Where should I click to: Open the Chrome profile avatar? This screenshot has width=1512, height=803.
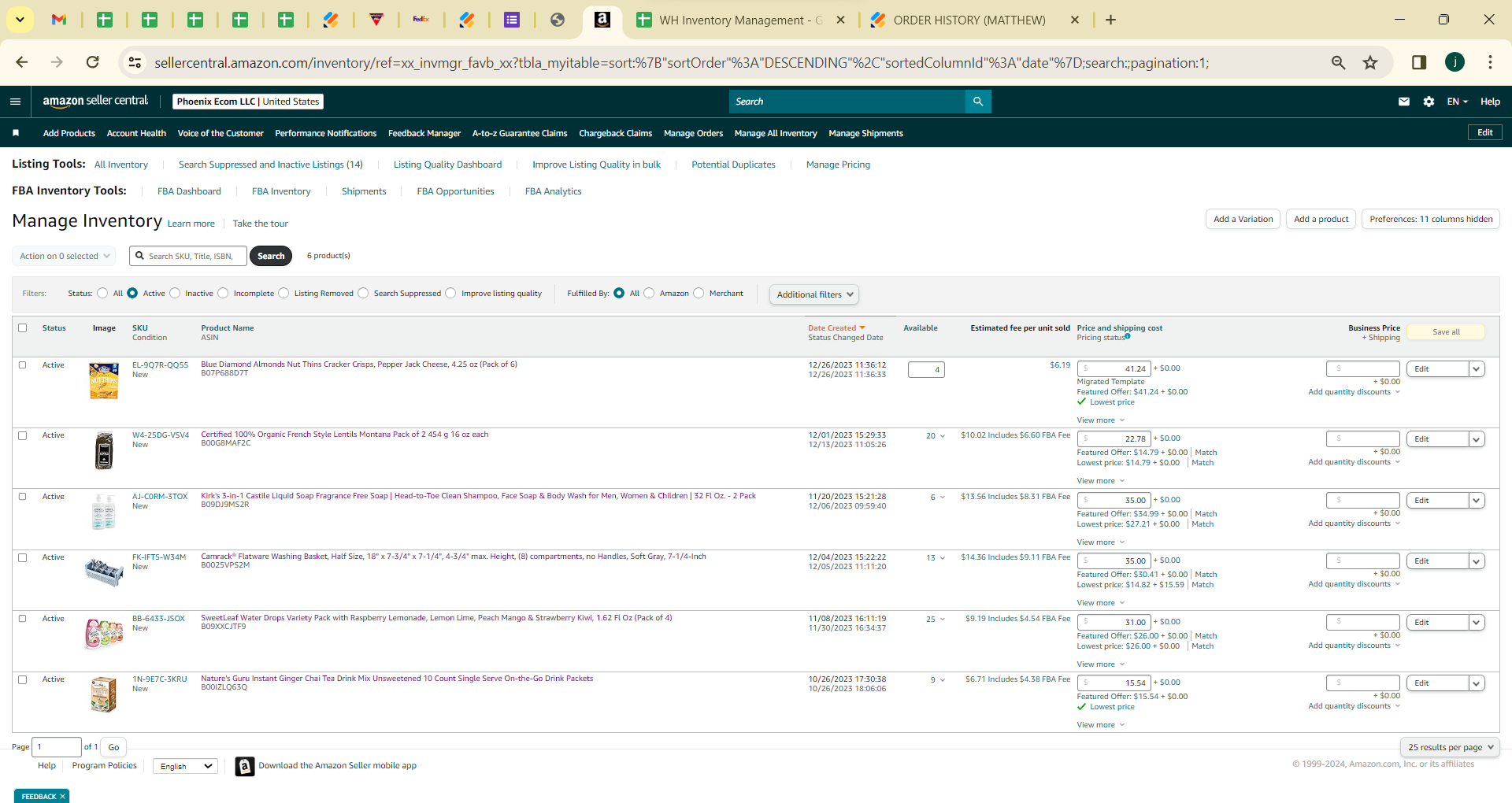[x=1455, y=62]
